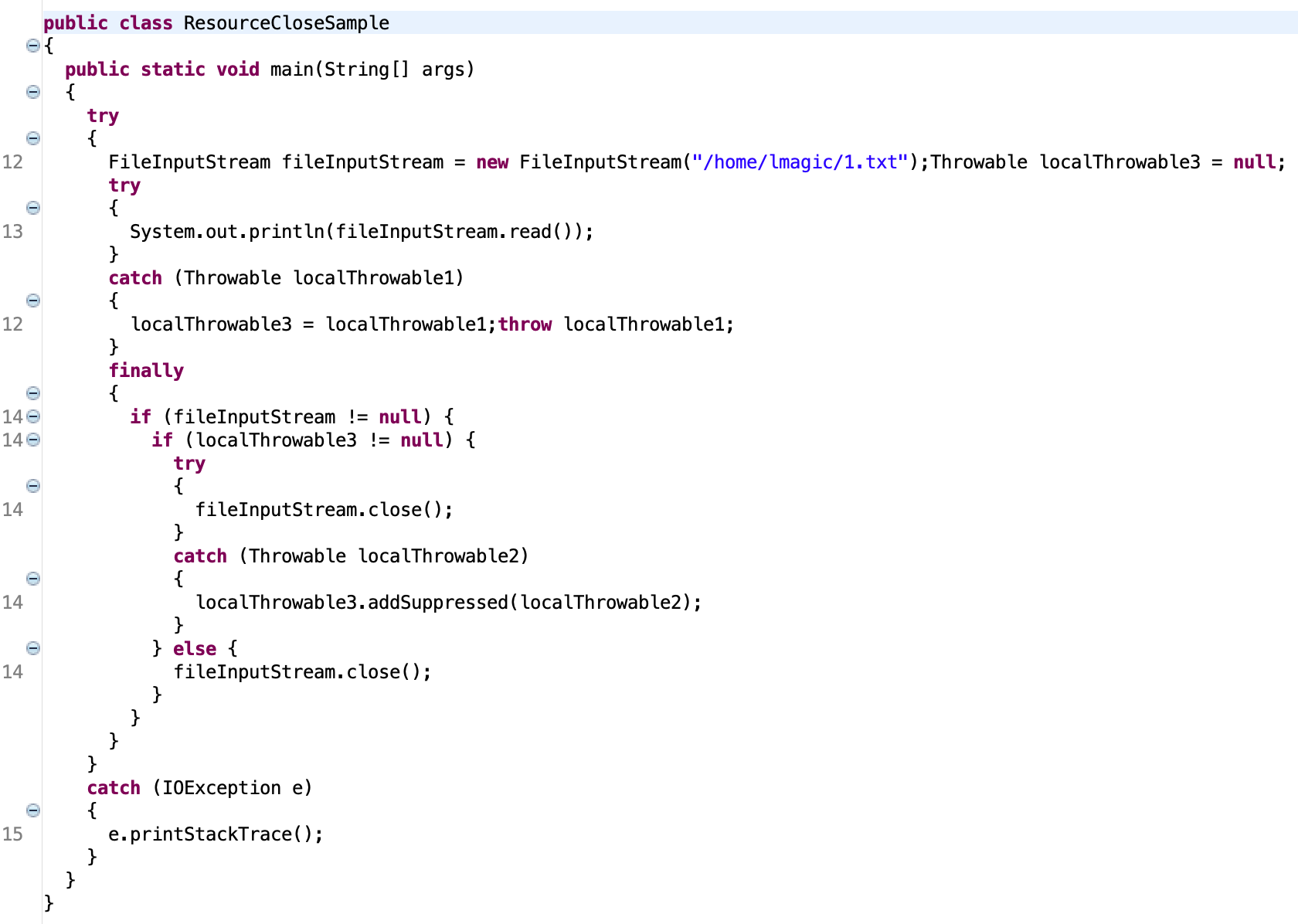Click line number 14 beside the if (fileInputStream != null) line

13,417
